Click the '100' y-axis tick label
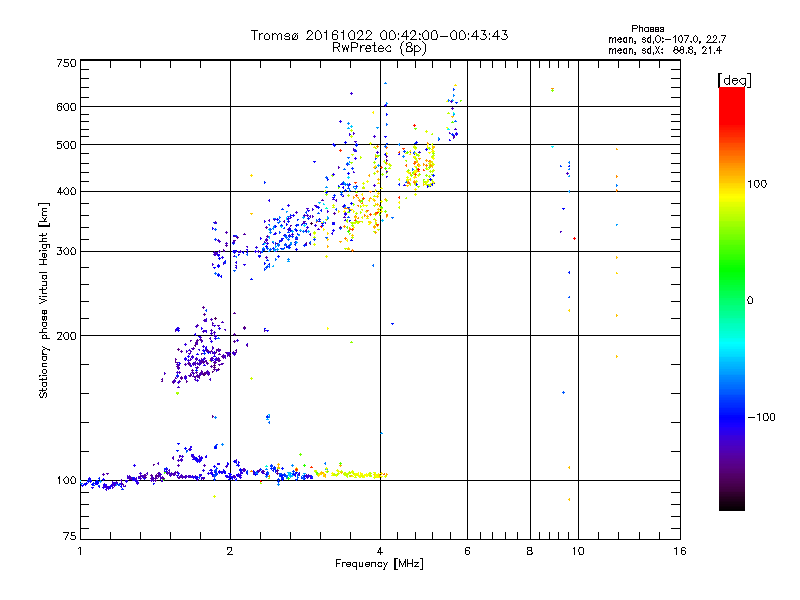This screenshot has height=600, width=800. (x=66, y=481)
